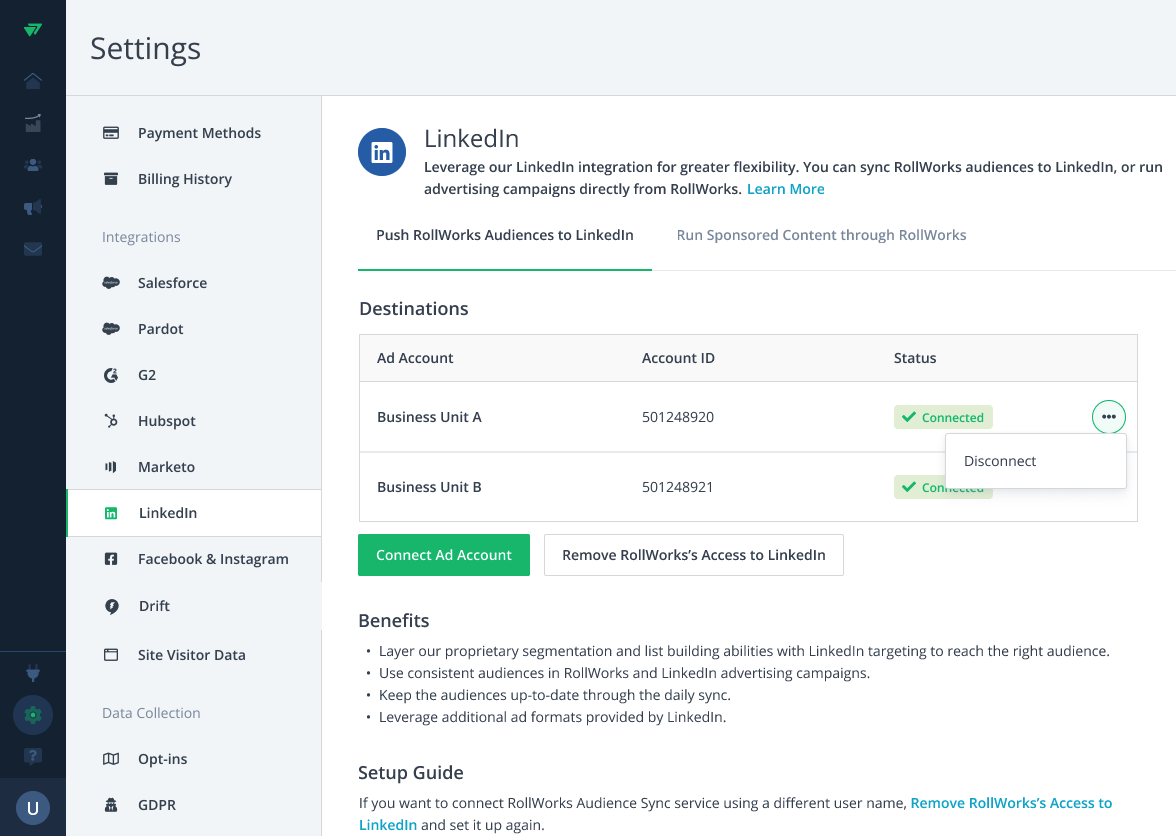Click the Billing History archive icon
1176x836 pixels.
coord(111,178)
